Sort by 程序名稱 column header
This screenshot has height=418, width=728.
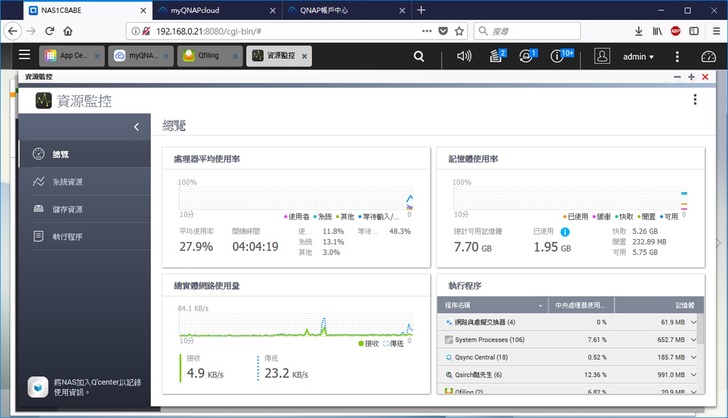pyautogui.click(x=490, y=304)
